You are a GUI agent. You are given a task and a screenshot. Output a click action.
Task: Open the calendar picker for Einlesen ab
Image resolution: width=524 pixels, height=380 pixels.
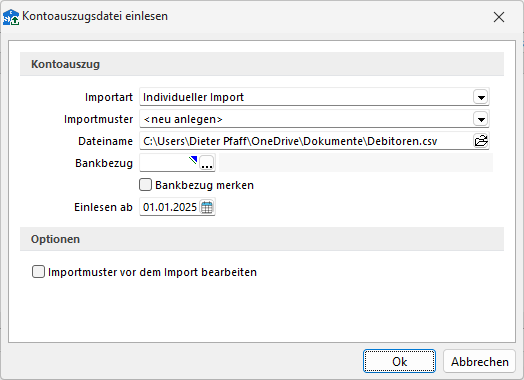click(207, 207)
